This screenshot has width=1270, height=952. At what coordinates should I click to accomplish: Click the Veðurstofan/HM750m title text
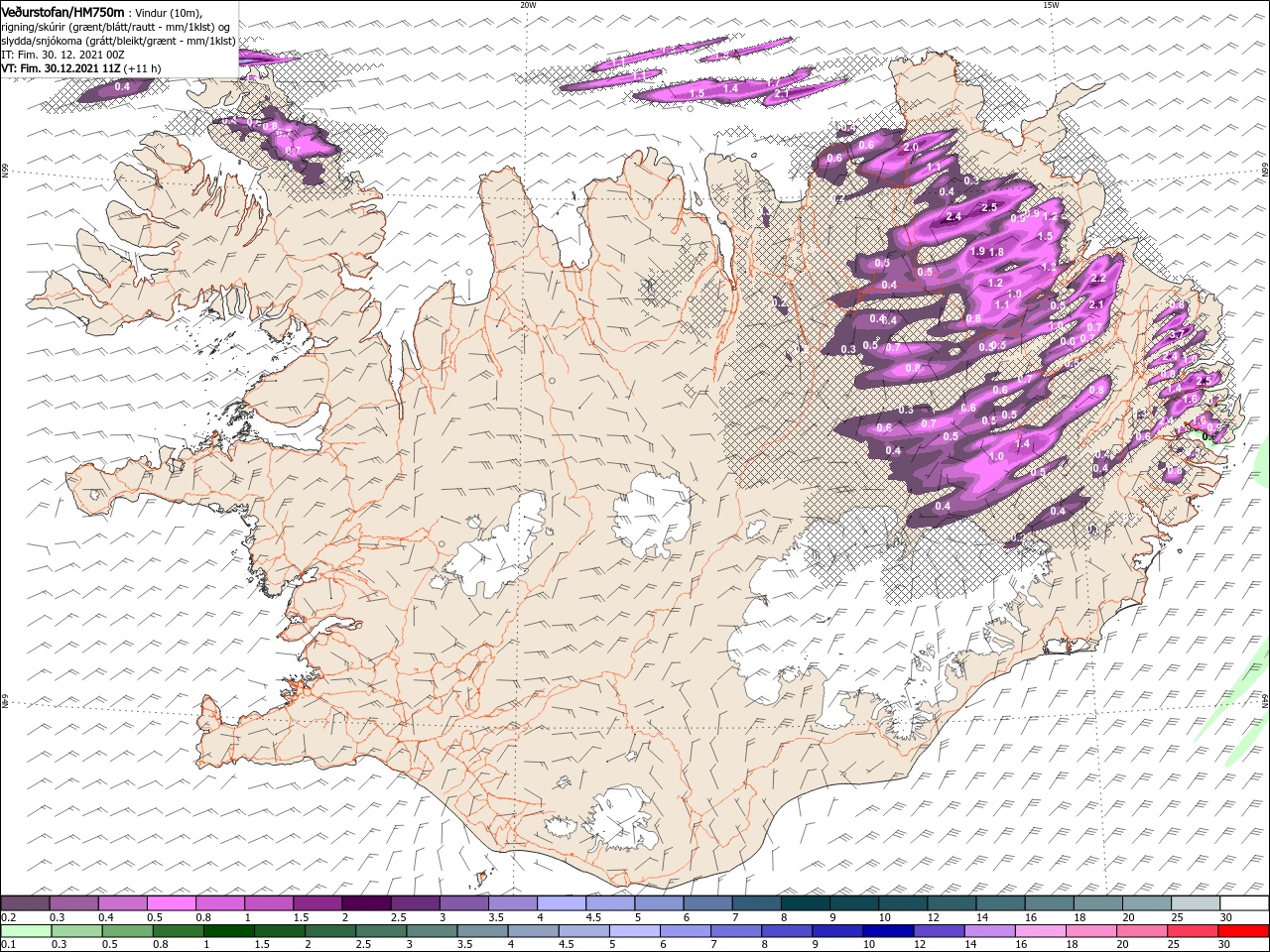[63, 12]
